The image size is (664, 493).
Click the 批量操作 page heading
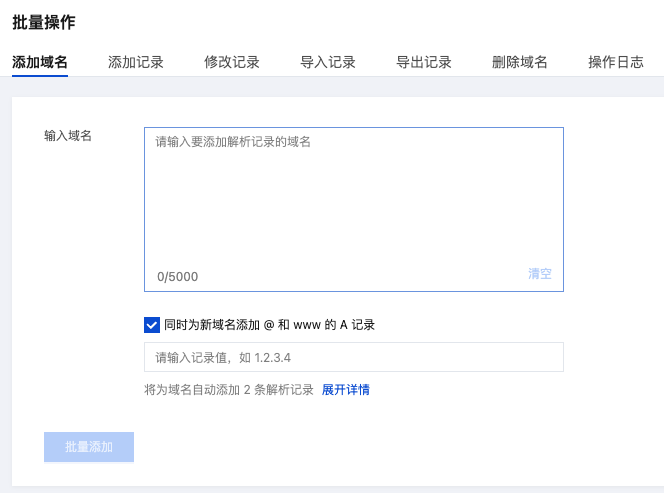[x=44, y=22]
